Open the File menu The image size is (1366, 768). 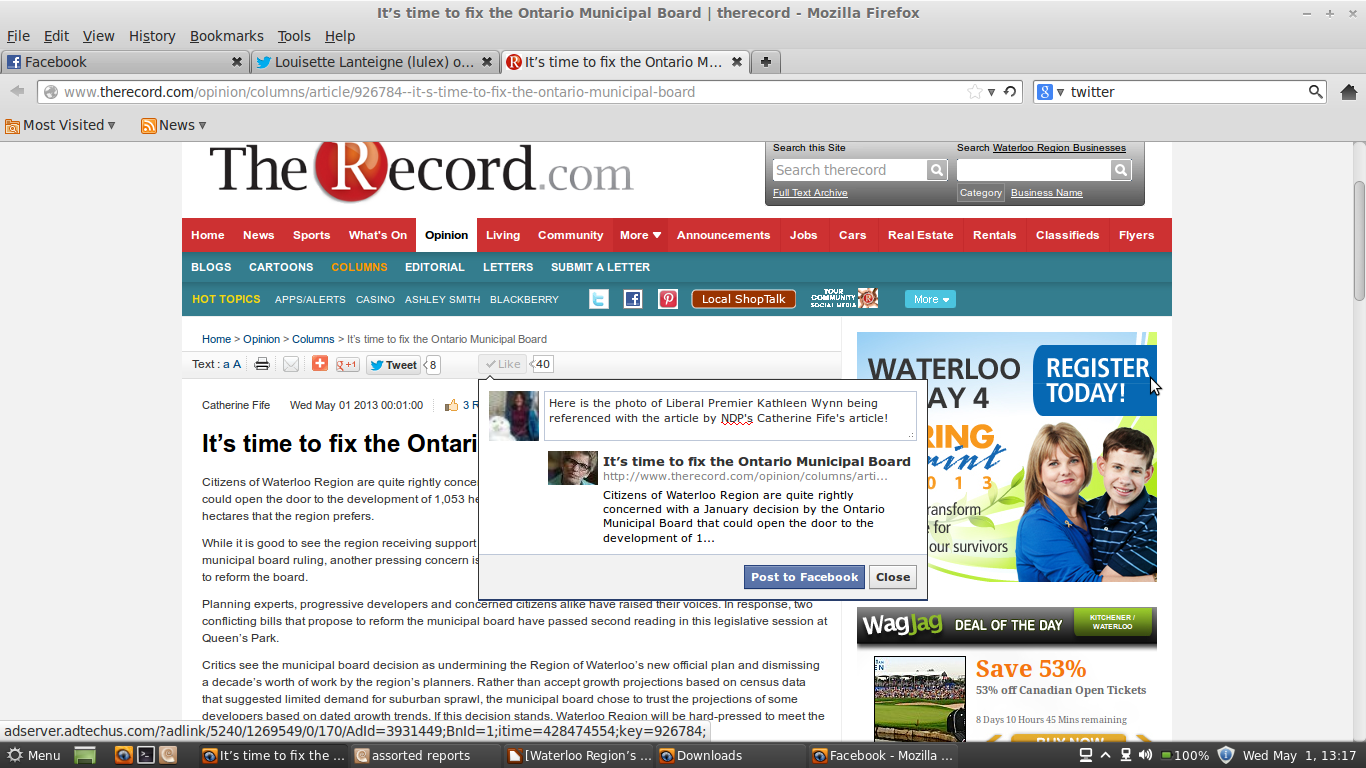18,36
